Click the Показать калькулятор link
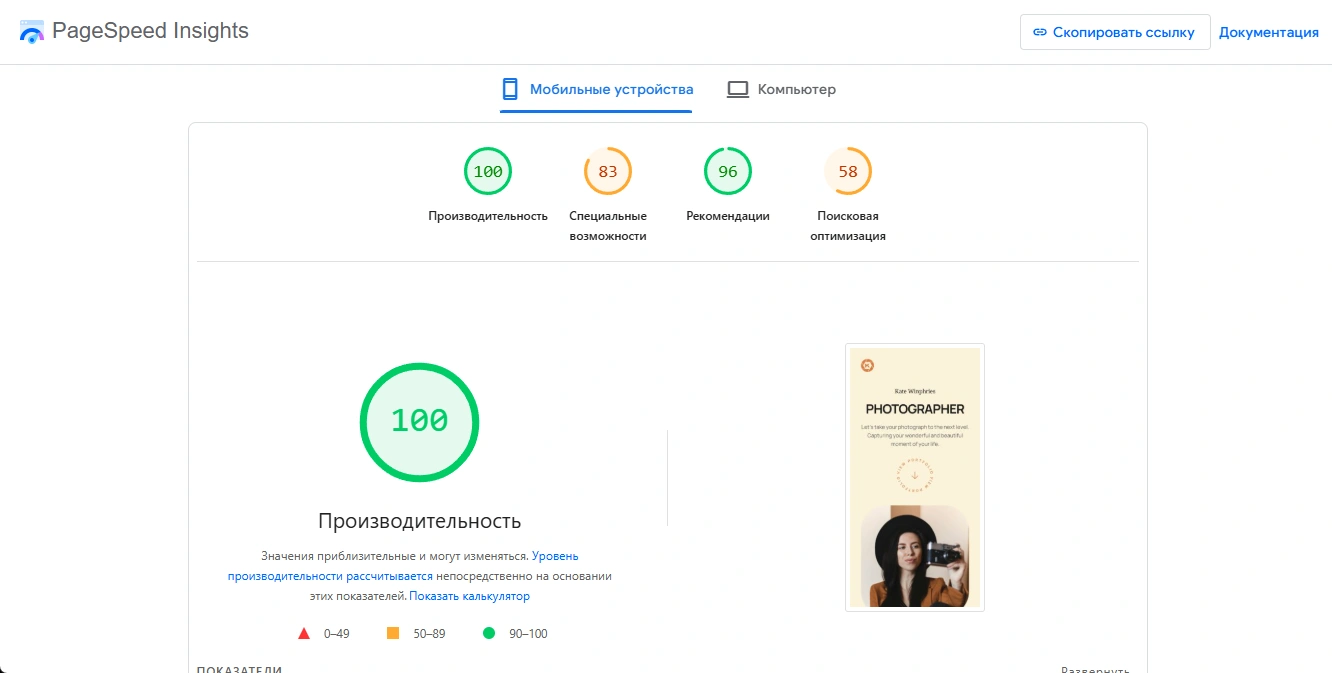Screen dimensions: 1332x673 click(469, 596)
